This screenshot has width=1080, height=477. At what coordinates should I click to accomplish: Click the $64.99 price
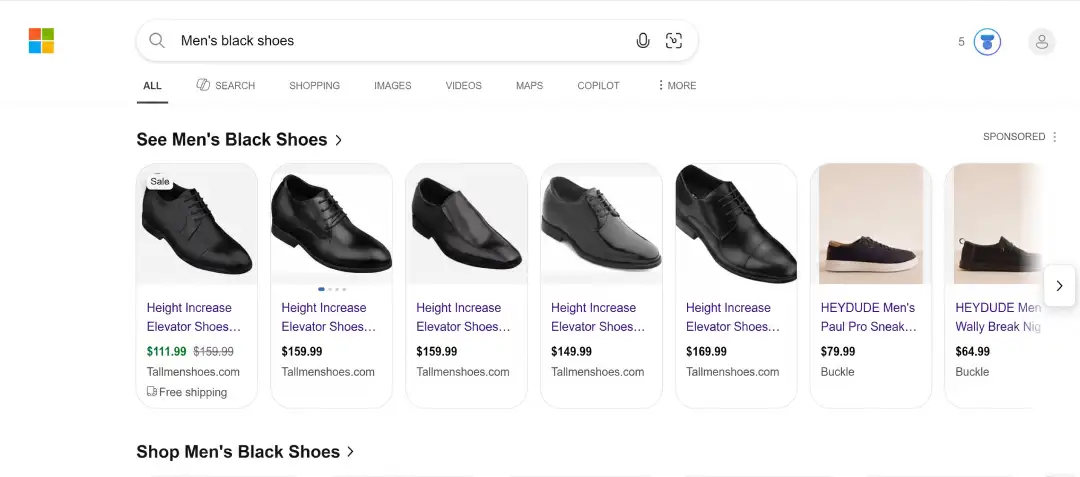point(973,352)
